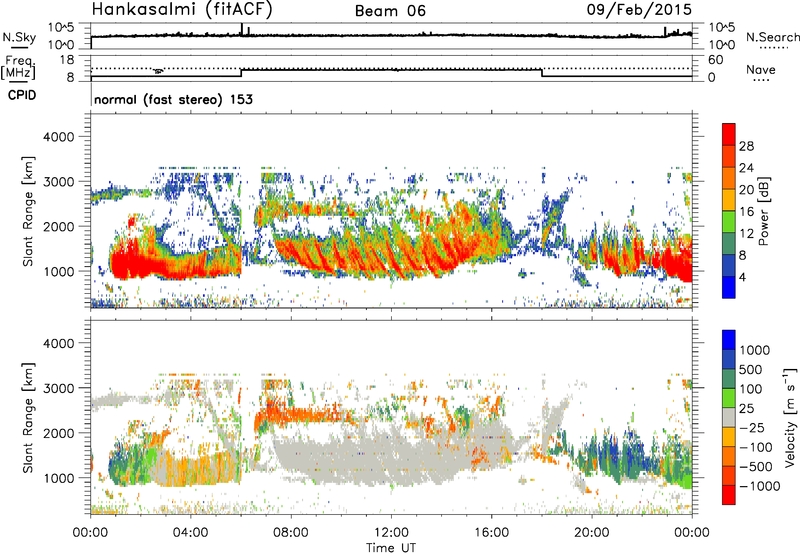Click gray segment of velocity colorbar
The image size is (800, 554).
pos(729,417)
